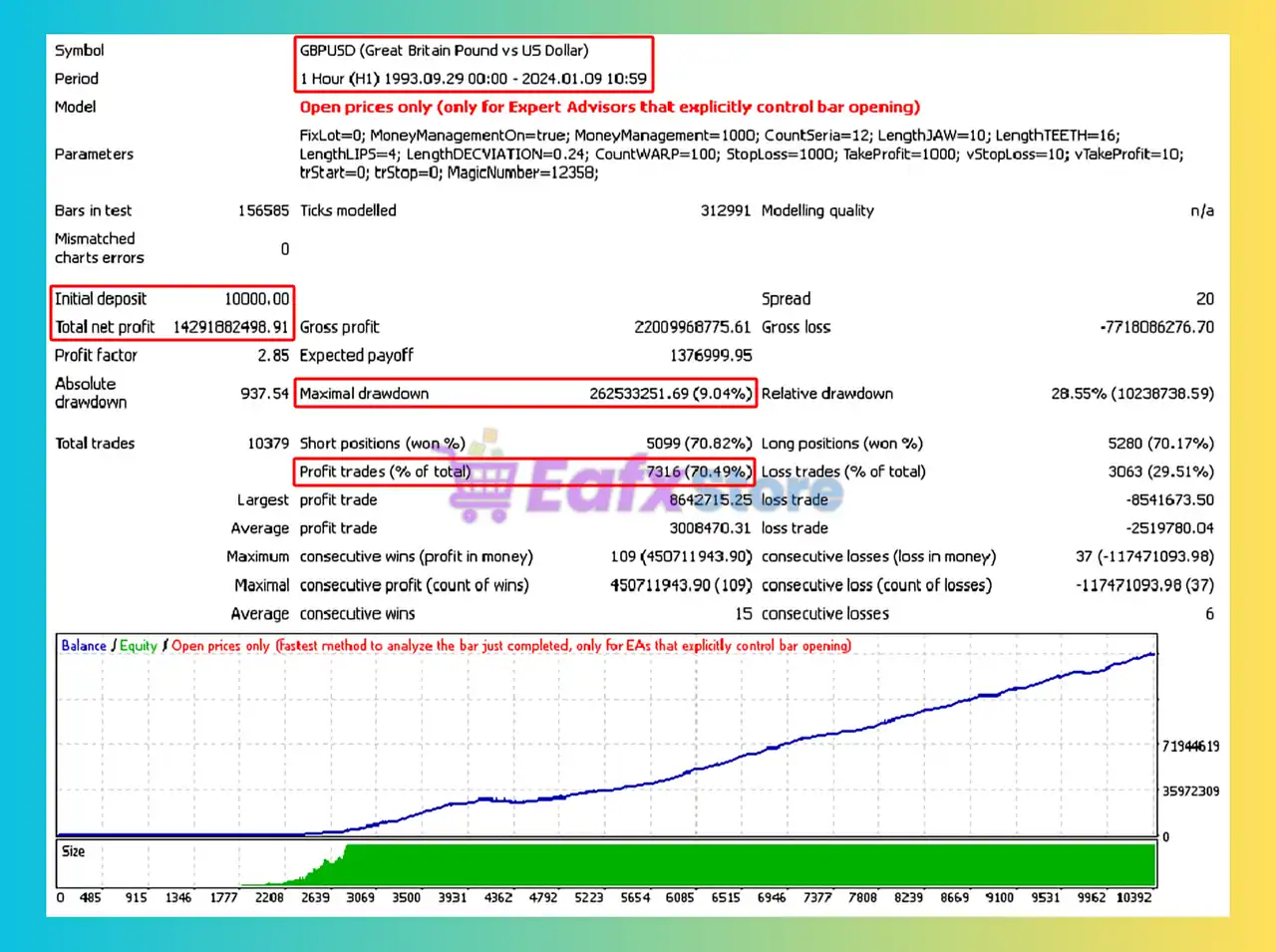Click the Balance legend label
1276x952 pixels.
click(x=84, y=646)
